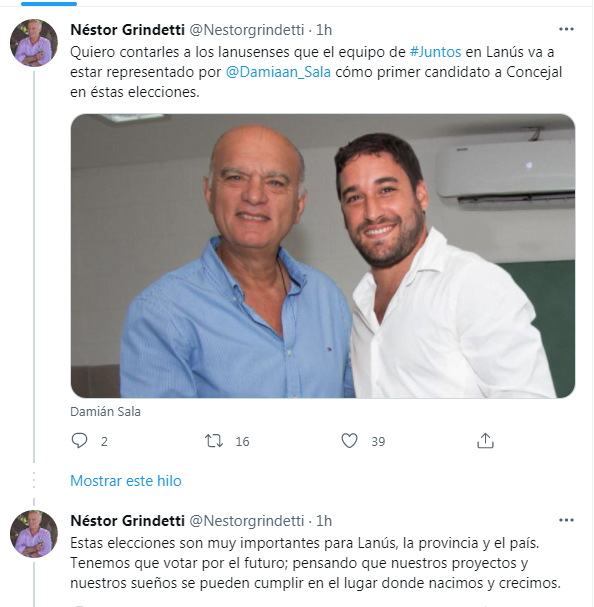Screen dimensions: 594x607
Task: Click Néstor Grindetti's avatar on second tweet
Action: click(34, 533)
